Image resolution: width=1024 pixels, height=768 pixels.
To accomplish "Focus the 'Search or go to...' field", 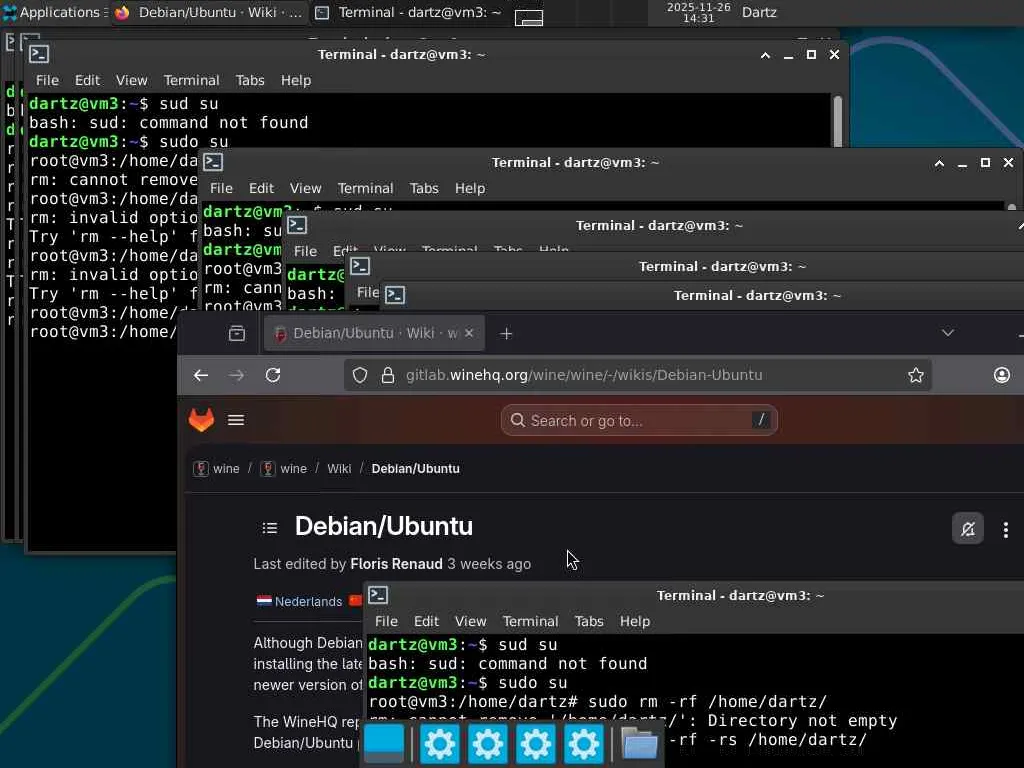I will pos(639,421).
